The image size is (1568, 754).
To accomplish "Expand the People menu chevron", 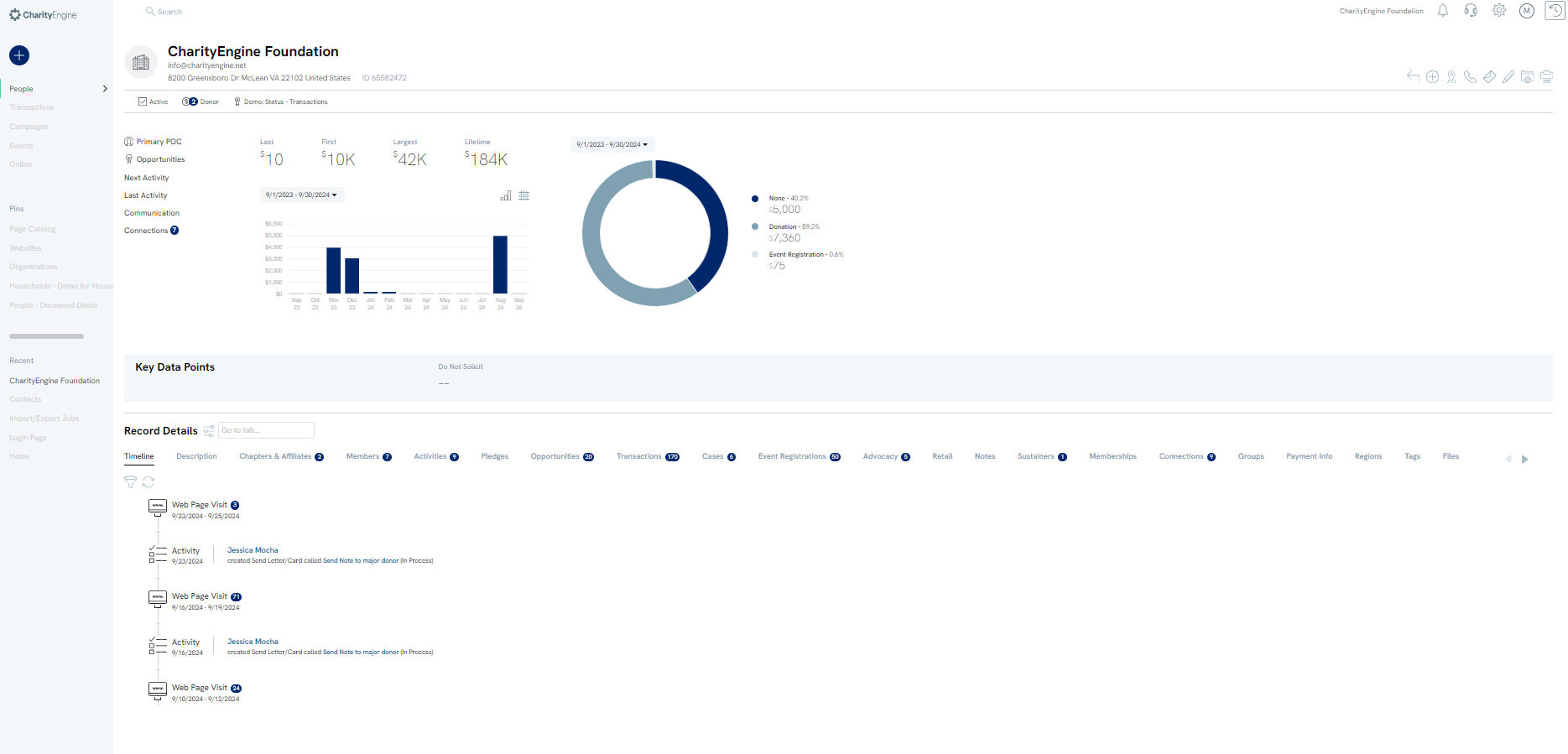I will coord(105,88).
